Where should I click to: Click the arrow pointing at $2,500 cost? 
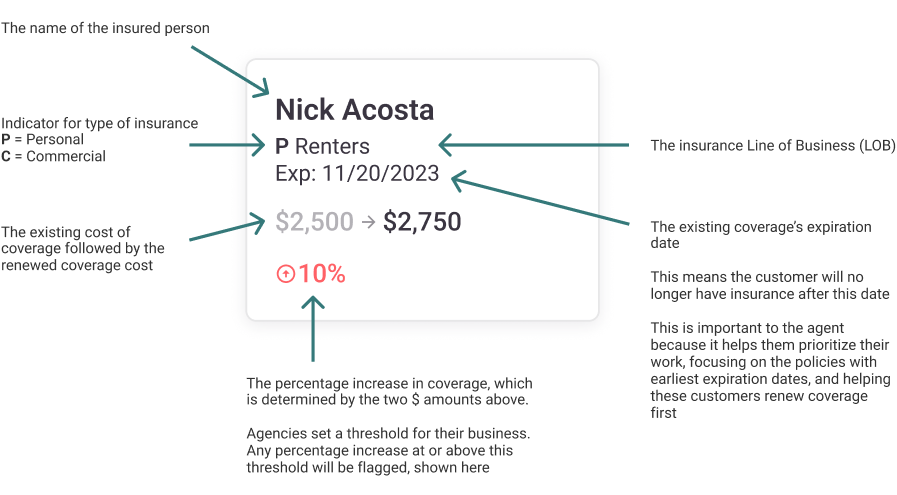click(227, 227)
